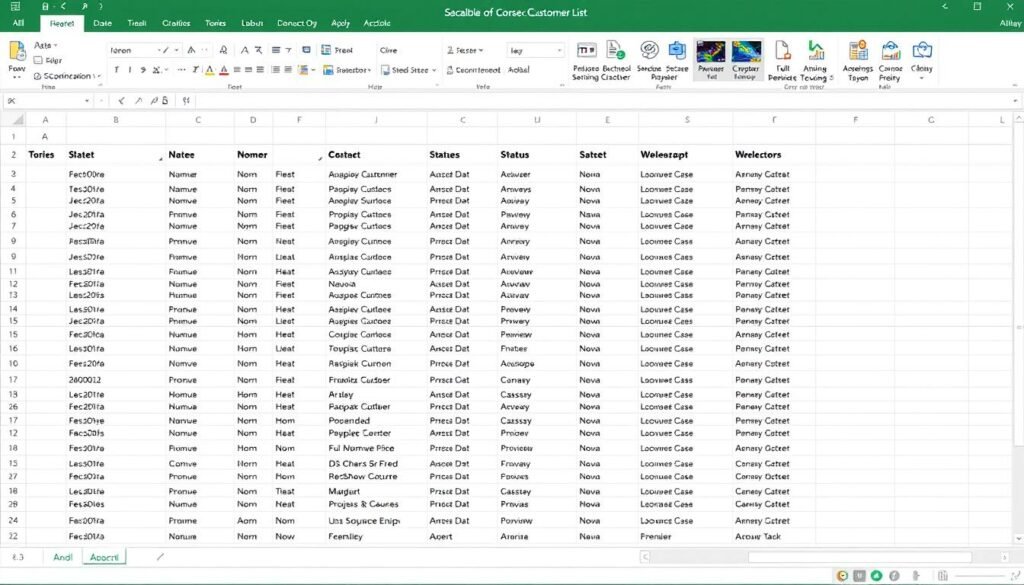Click the Canoe Freity icon
Screen dimensions: 1024x585
[x=890, y=52]
